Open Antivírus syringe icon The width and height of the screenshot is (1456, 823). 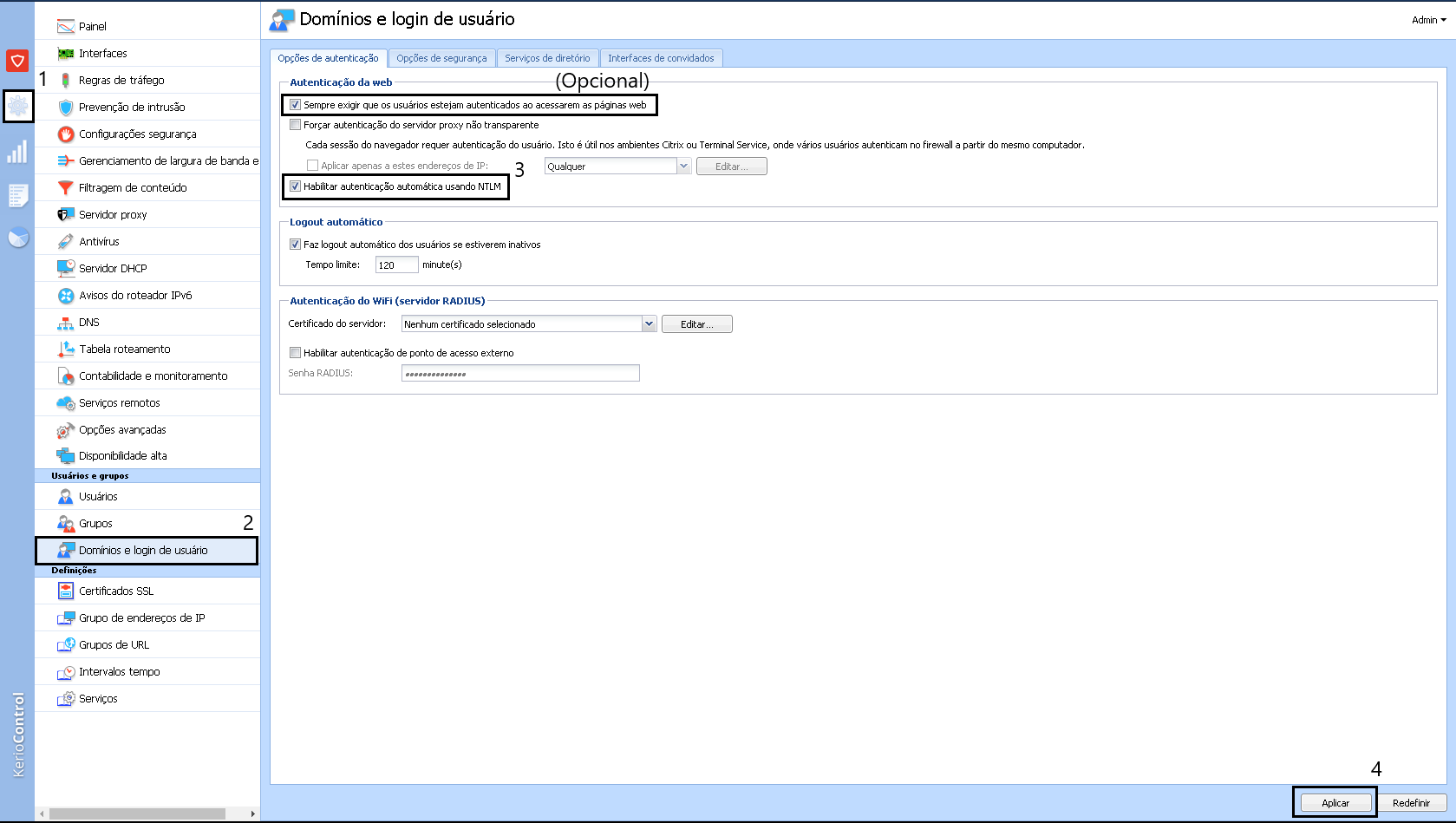click(65, 241)
